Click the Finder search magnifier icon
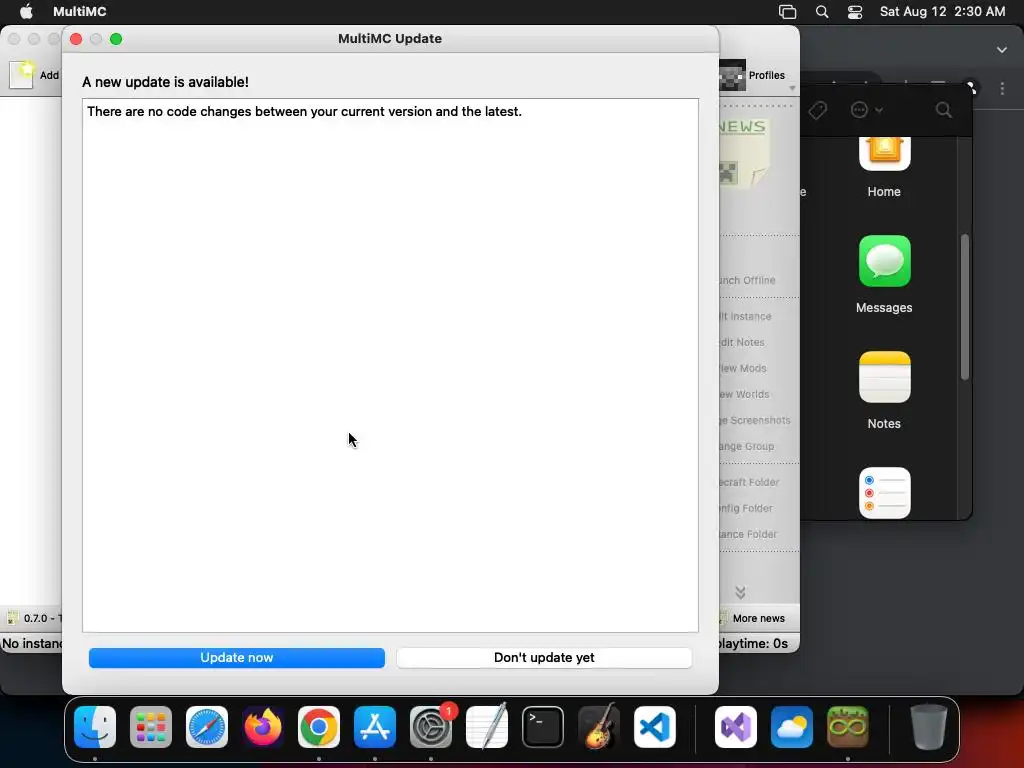 pyautogui.click(x=943, y=110)
